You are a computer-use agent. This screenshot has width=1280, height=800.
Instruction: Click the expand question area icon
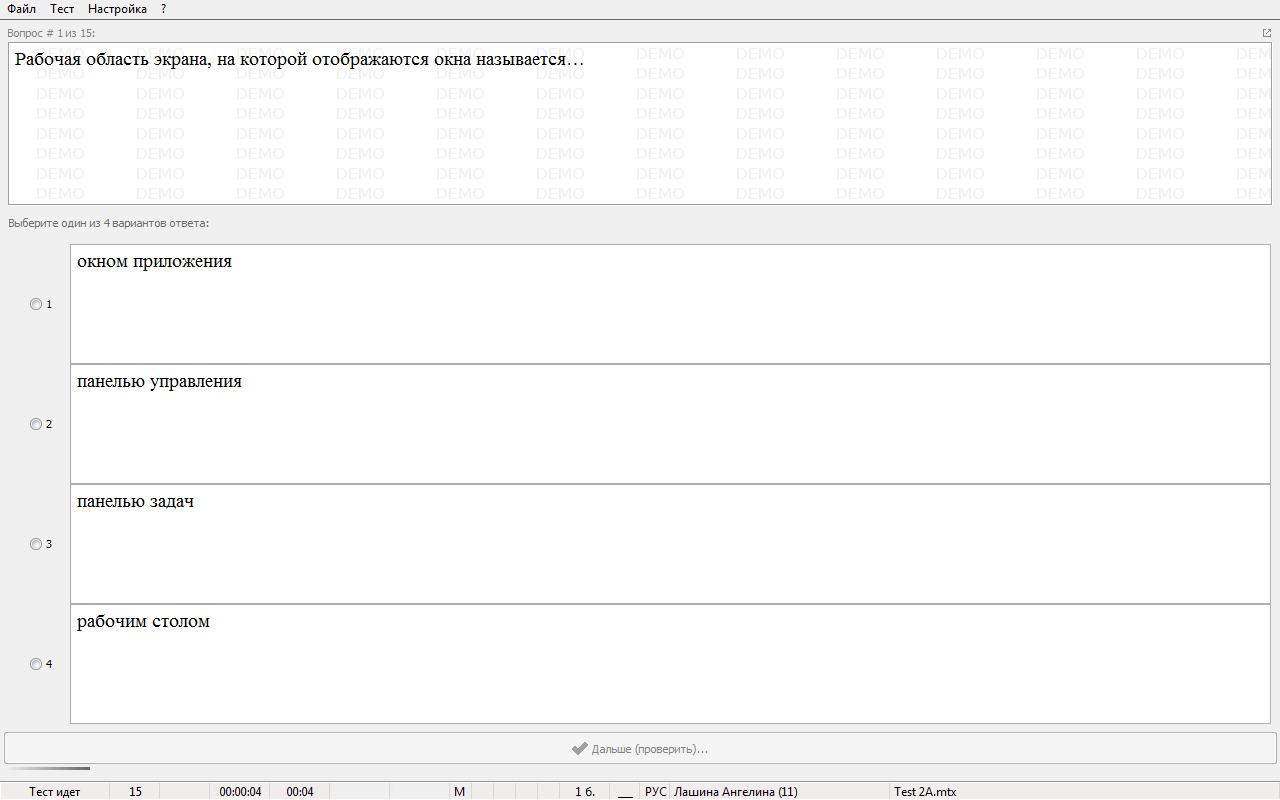(x=1267, y=33)
